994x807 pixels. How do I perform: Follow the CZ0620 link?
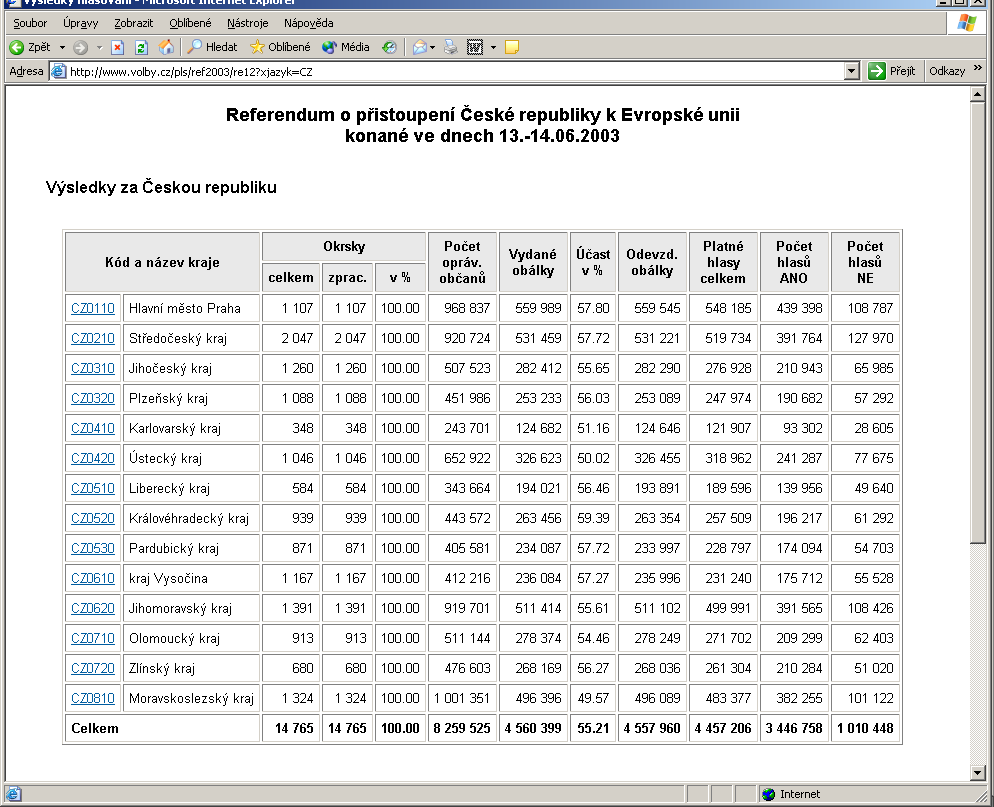click(x=93, y=609)
